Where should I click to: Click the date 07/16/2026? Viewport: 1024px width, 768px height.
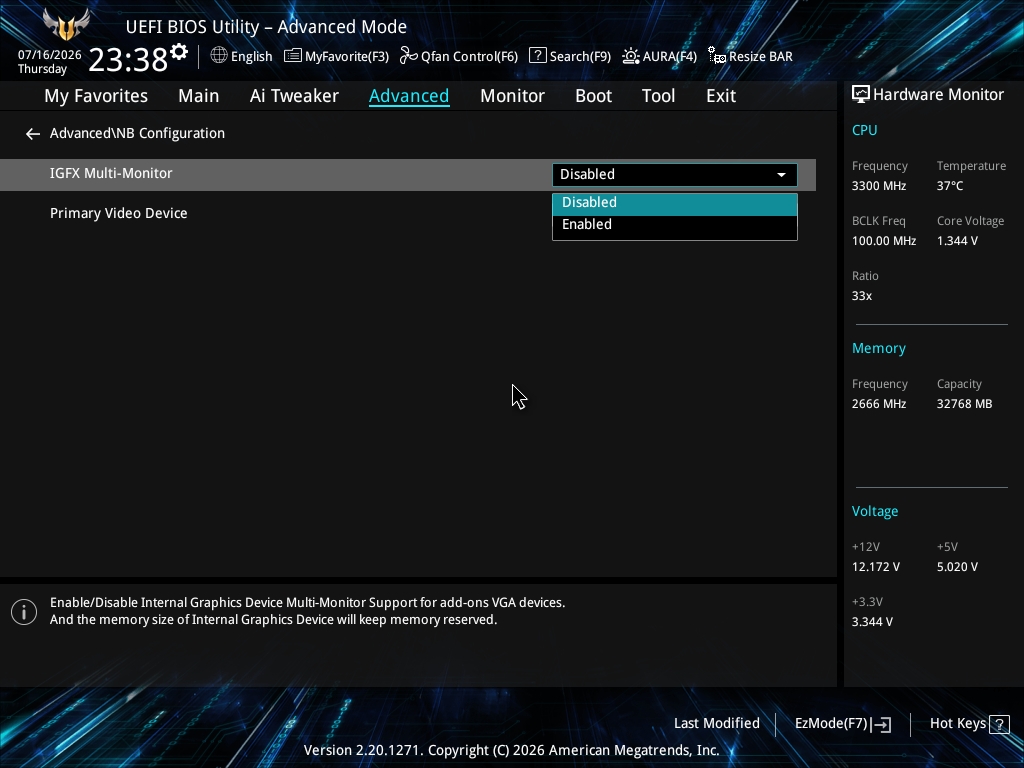(x=50, y=55)
